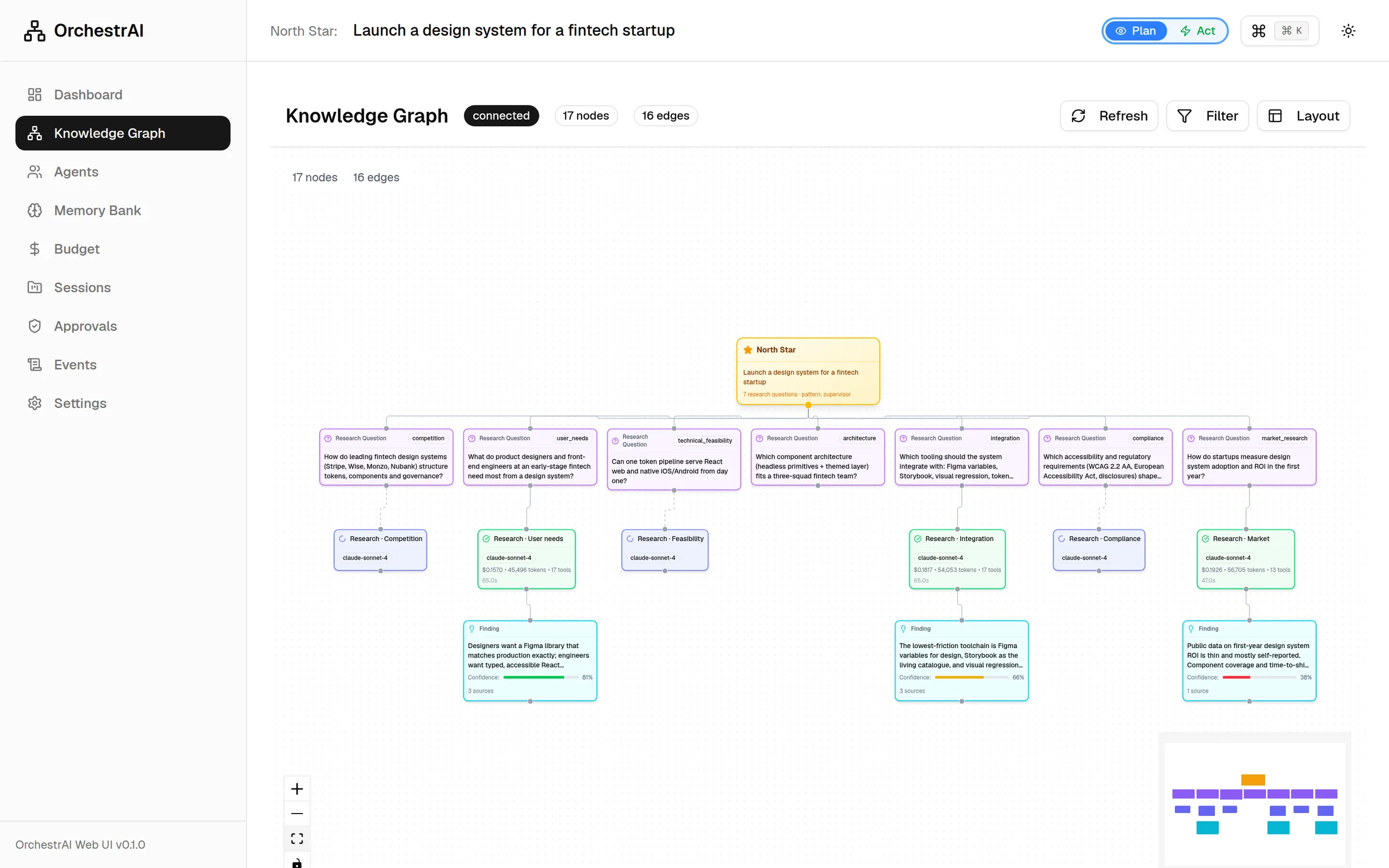
Task: Click the North Star star icon
Action: point(748,350)
